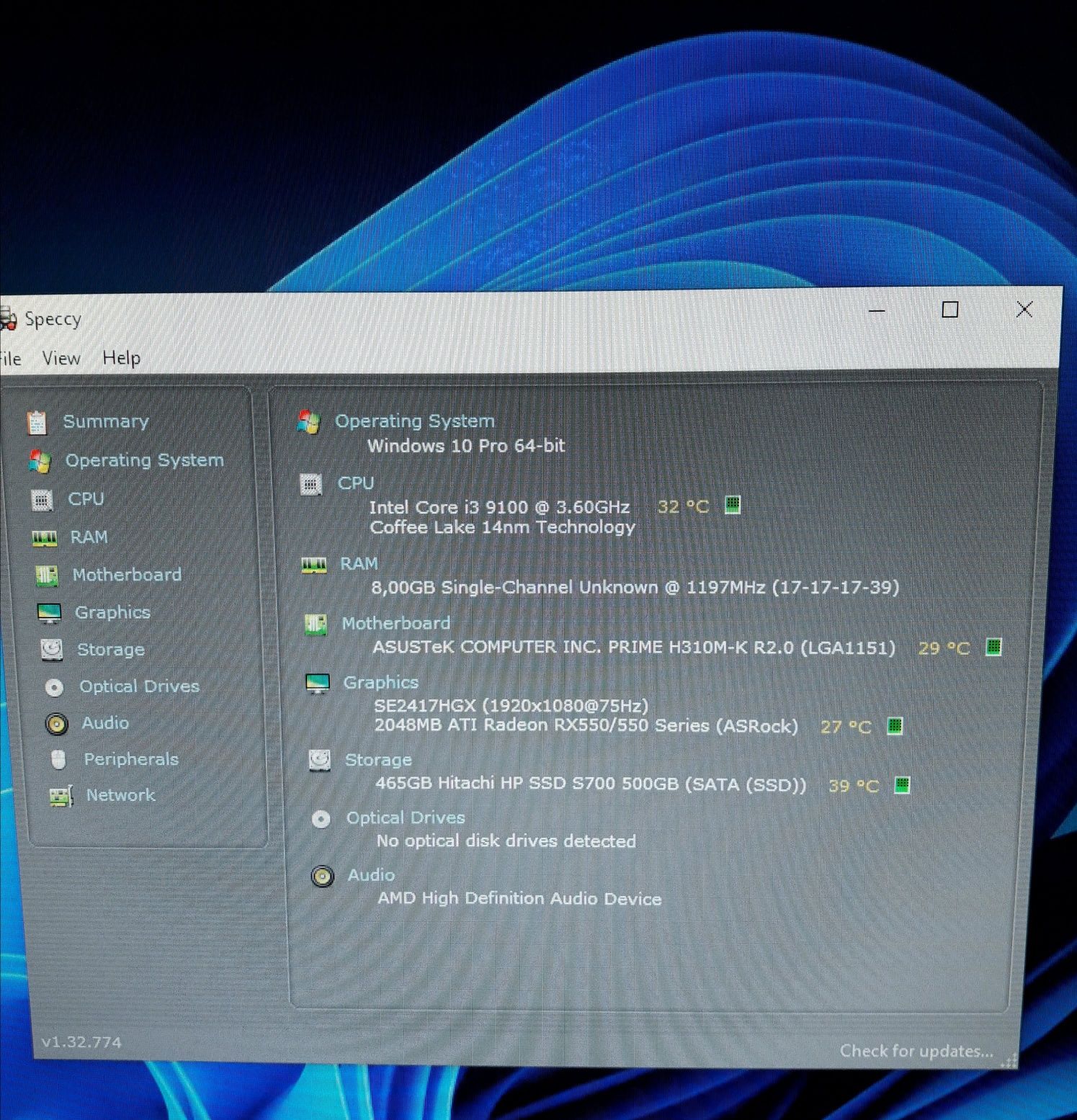Click the resize grip at window corner
This screenshot has height=1120, width=1077.
1010,1060
